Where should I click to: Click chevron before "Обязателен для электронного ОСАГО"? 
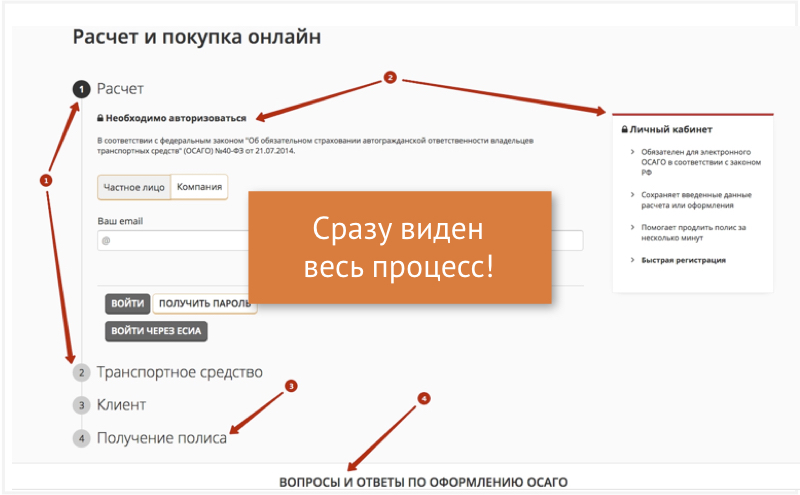tap(633, 152)
